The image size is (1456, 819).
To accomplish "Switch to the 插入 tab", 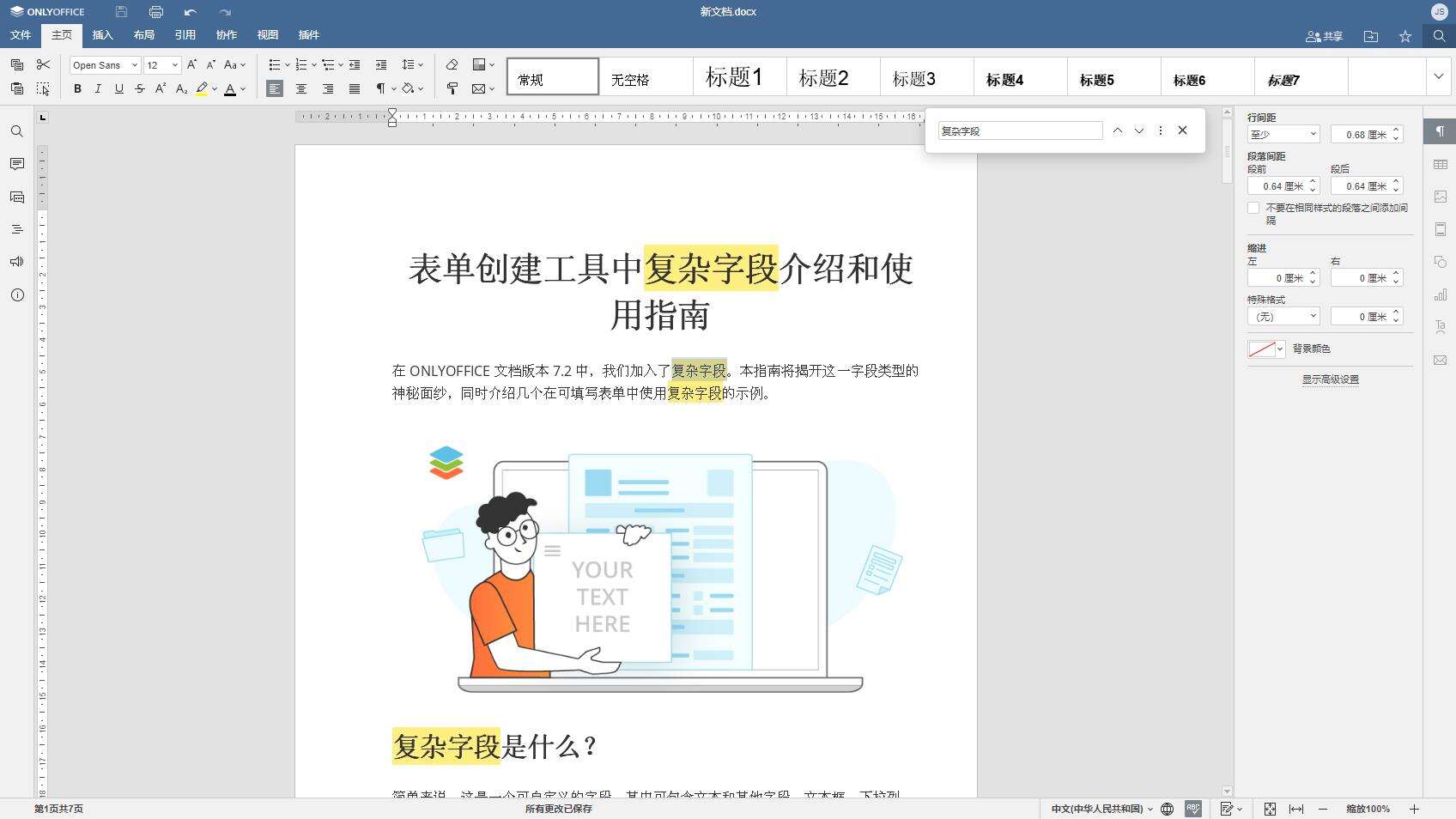I will tap(103, 35).
